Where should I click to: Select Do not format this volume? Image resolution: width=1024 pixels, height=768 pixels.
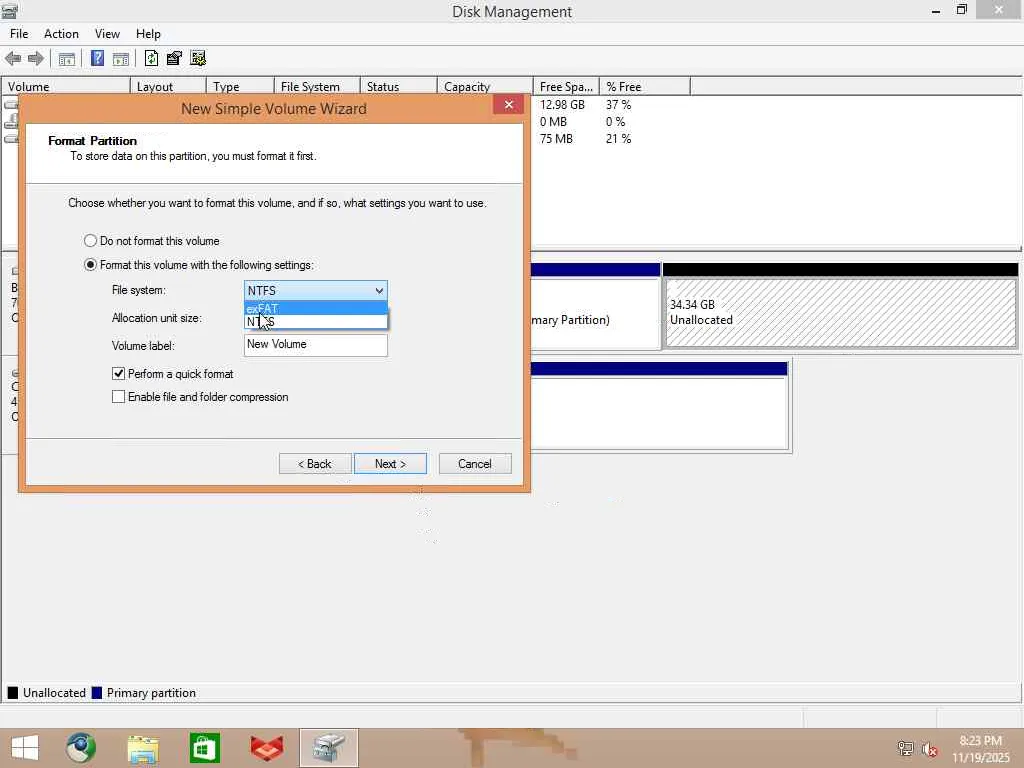coord(90,240)
